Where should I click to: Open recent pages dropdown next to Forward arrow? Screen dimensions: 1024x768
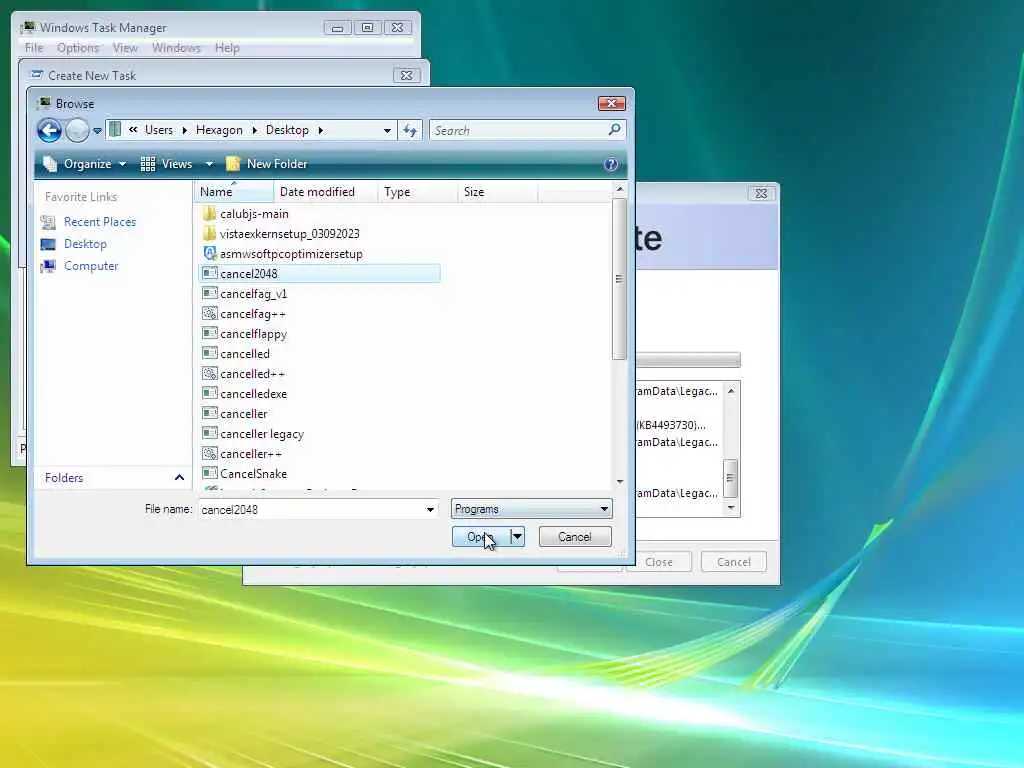(x=97, y=131)
